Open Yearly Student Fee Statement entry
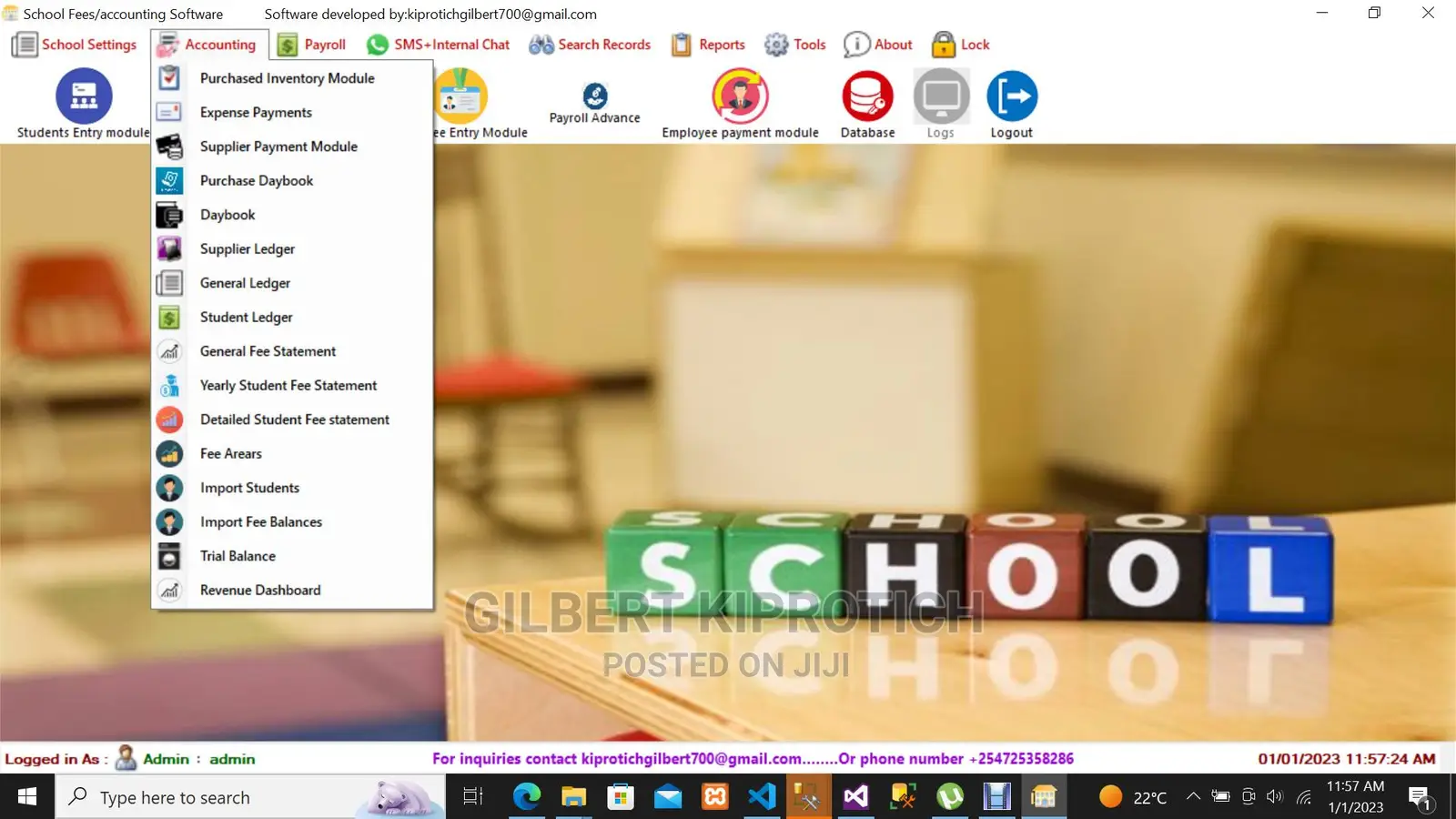This screenshot has width=1456, height=819. [292, 385]
